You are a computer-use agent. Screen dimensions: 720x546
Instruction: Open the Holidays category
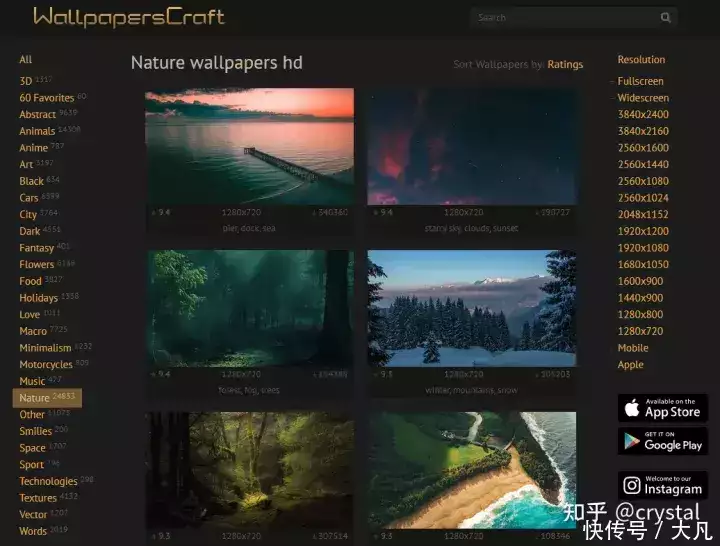pos(39,298)
